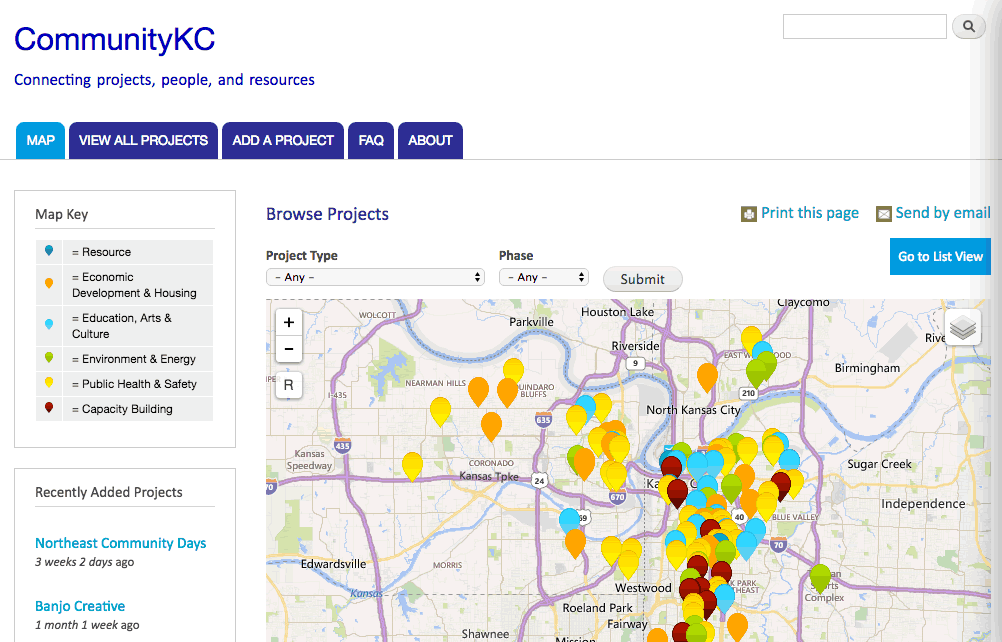Click the Send by email link
Screen dimensions: 1002x642
943,213
